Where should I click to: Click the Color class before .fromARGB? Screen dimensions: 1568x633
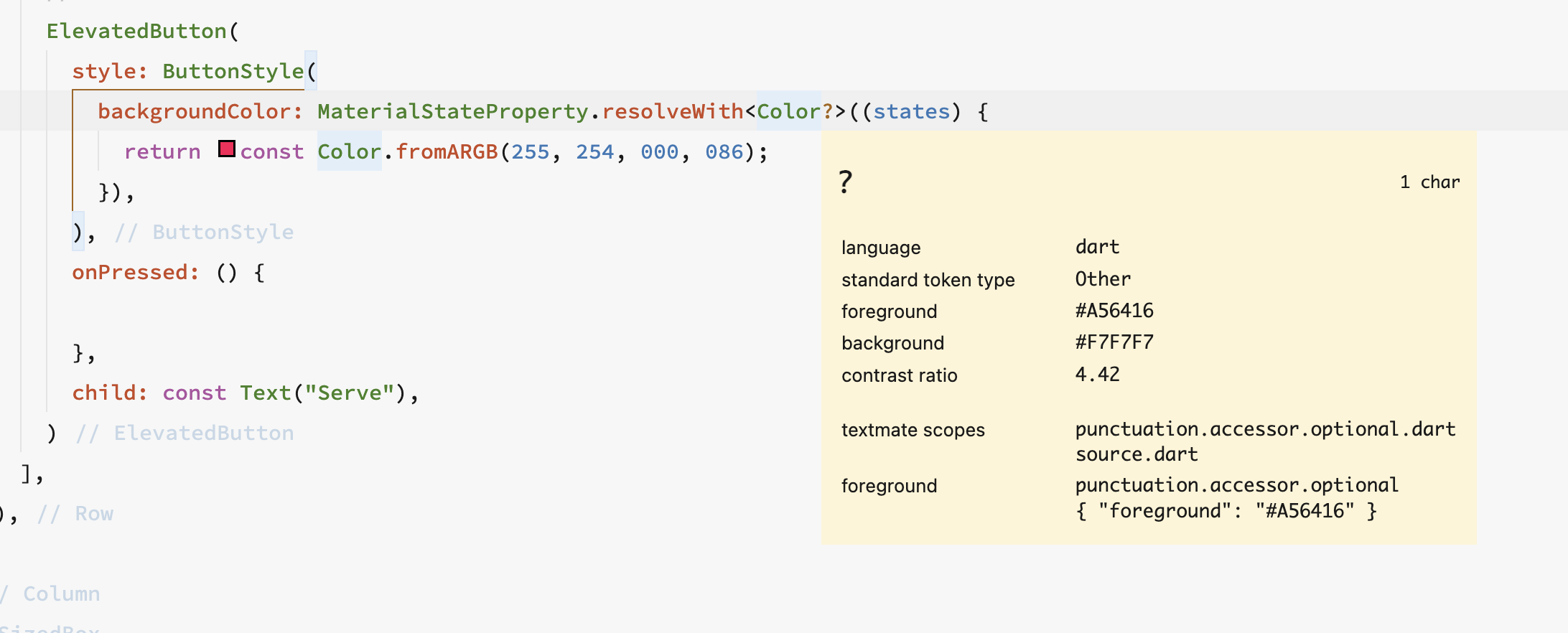pos(350,151)
